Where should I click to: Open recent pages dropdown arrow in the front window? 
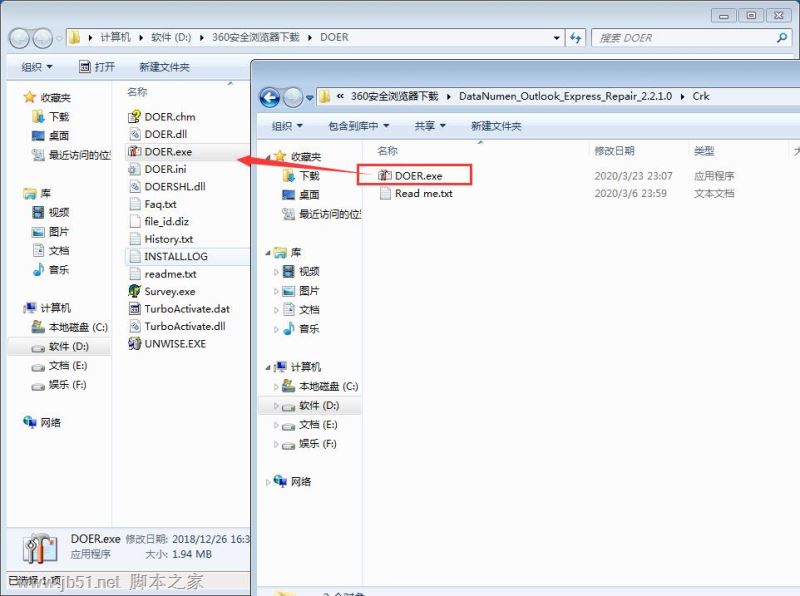[310, 97]
